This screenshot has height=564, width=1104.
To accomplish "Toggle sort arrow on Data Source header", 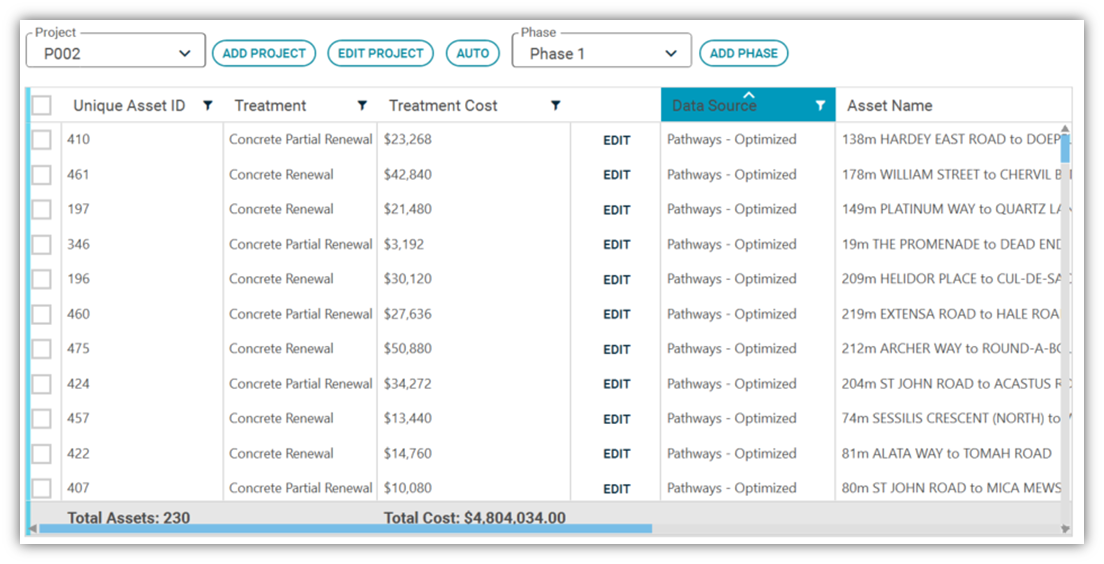I will pyautogui.click(x=748, y=94).
